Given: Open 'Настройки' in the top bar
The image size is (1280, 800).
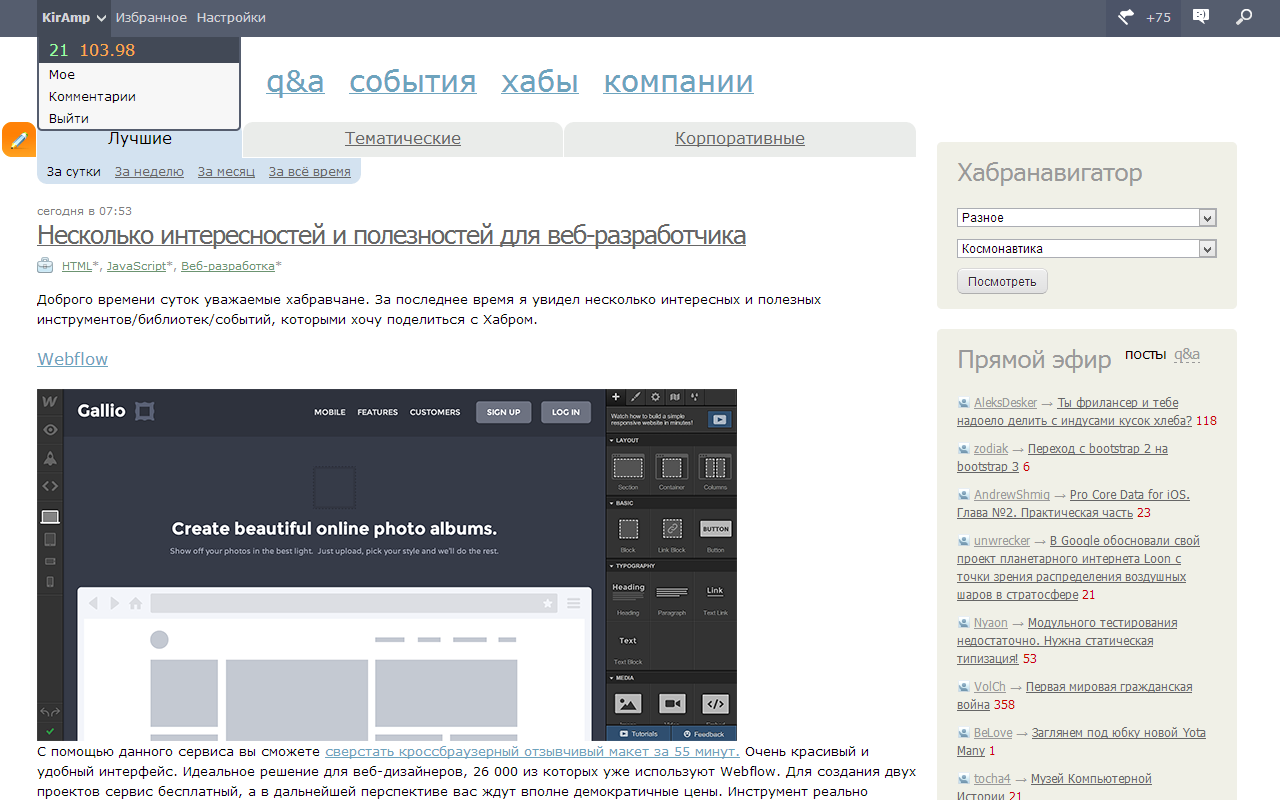Looking at the screenshot, I should coord(231,17).
